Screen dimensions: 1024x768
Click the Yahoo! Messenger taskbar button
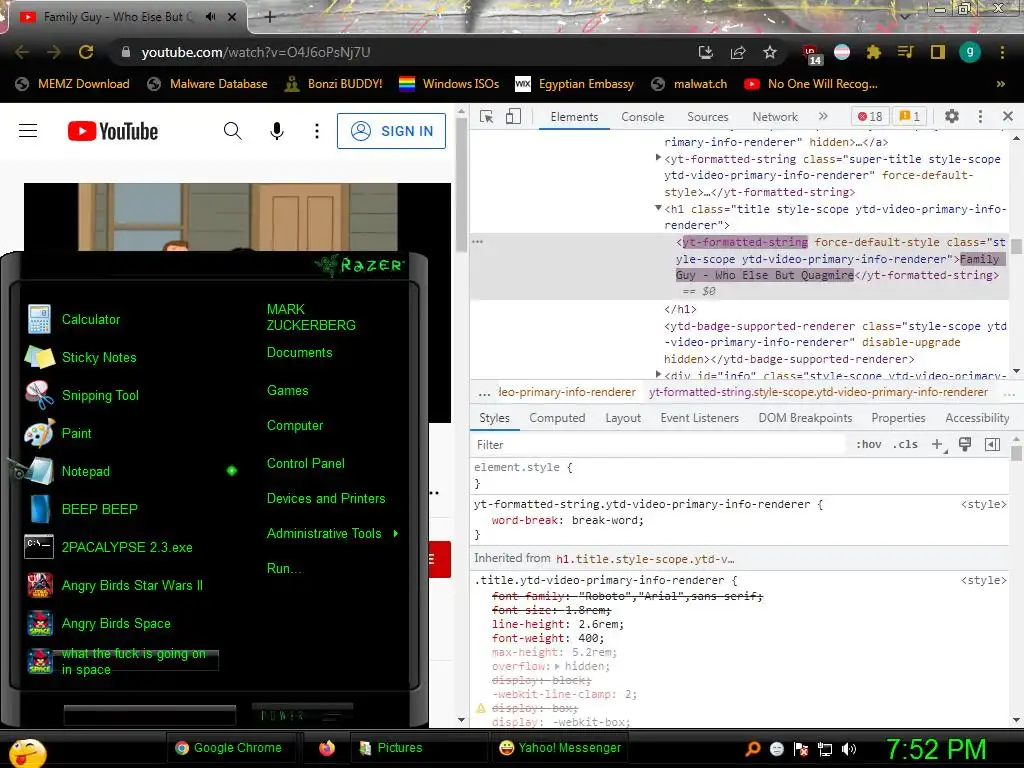(x=560, y=748)
